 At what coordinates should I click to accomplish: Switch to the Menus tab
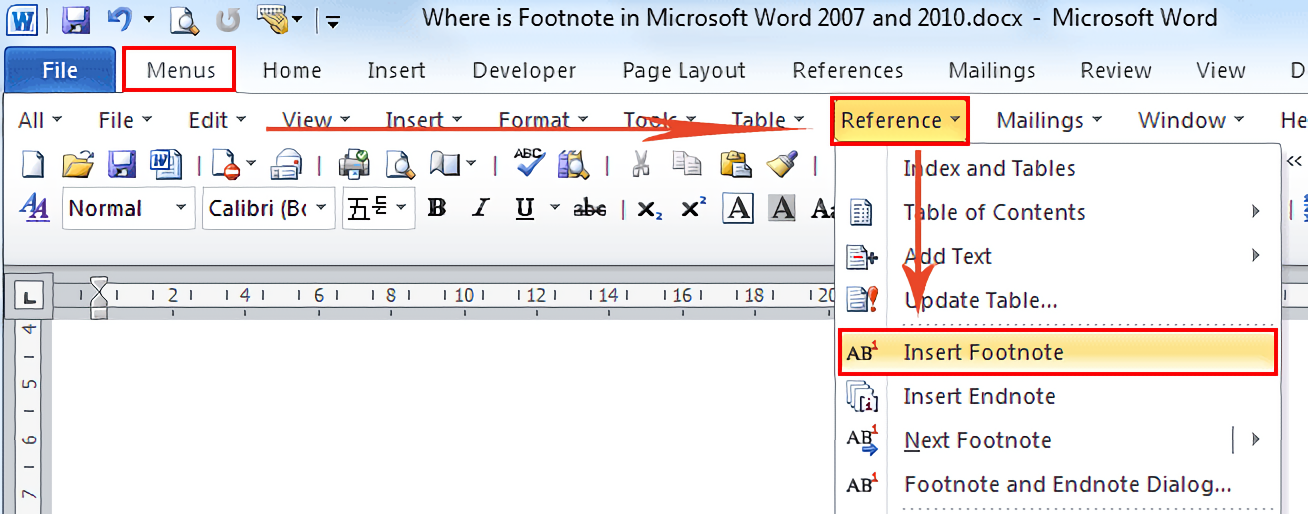[x=181, y=70]
